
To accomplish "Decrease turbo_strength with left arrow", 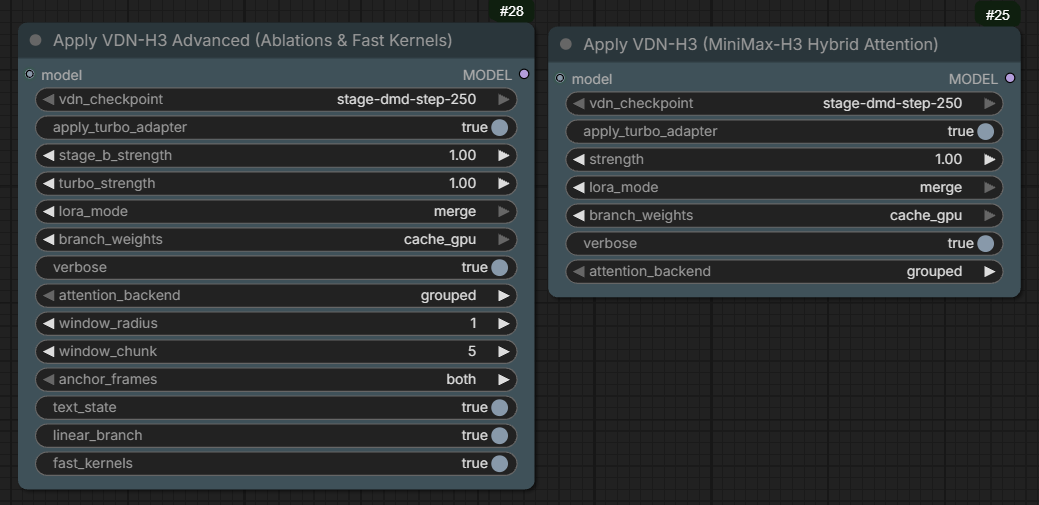I will click(48, 183).
